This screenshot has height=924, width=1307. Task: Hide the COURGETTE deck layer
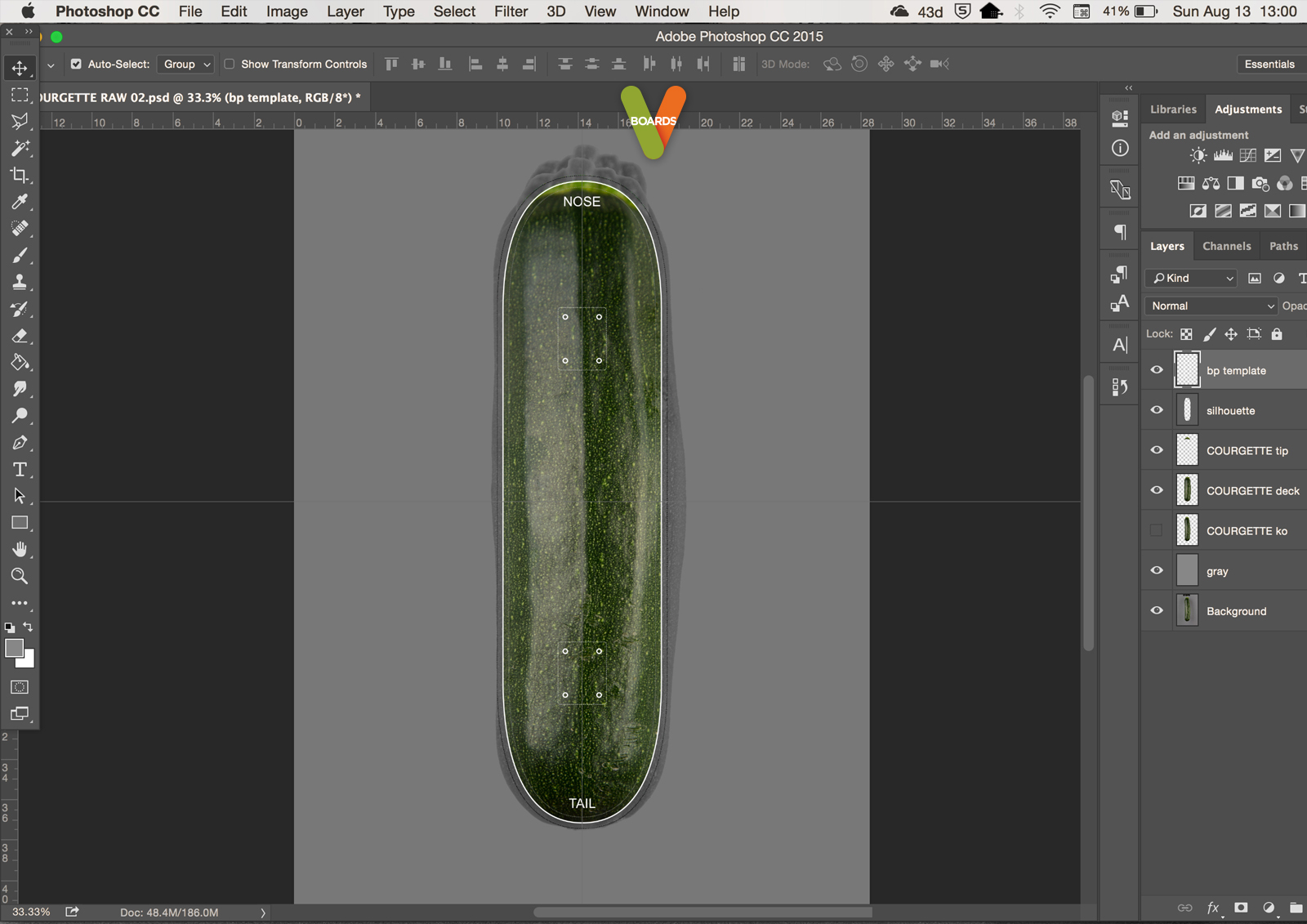1157,490
